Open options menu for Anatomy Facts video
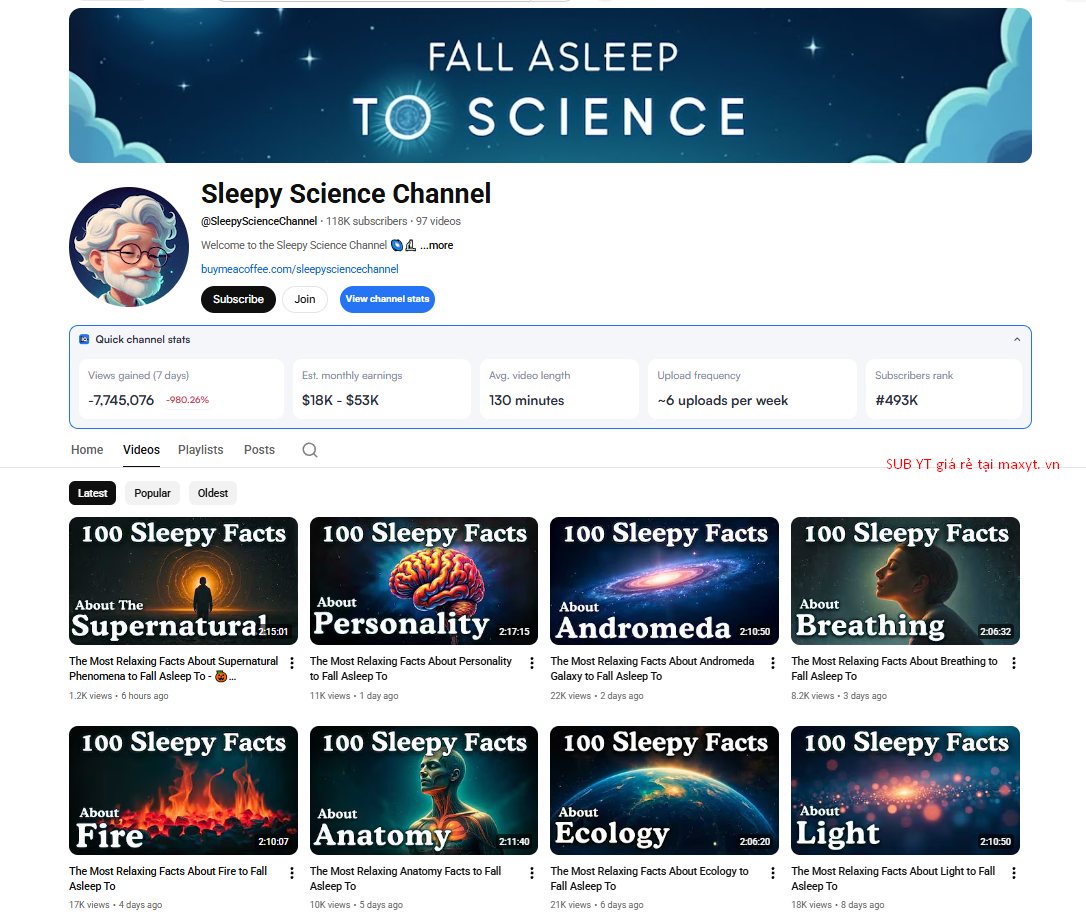1086x914 pixels. 532,873
